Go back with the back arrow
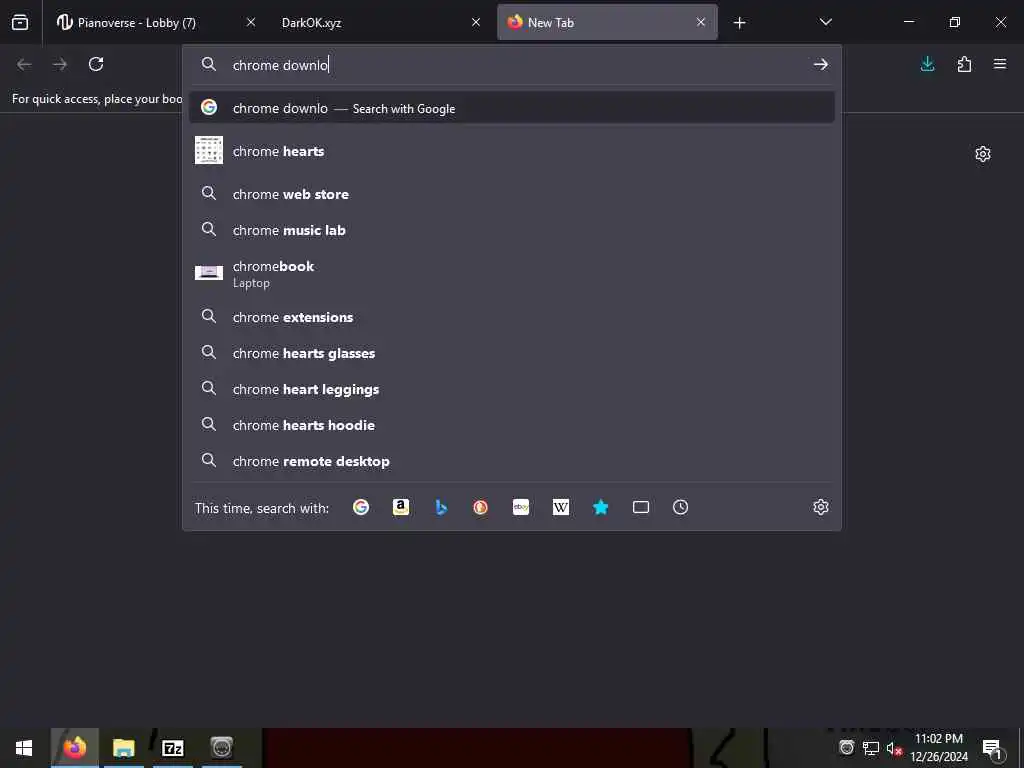 (x=24, y=64)
